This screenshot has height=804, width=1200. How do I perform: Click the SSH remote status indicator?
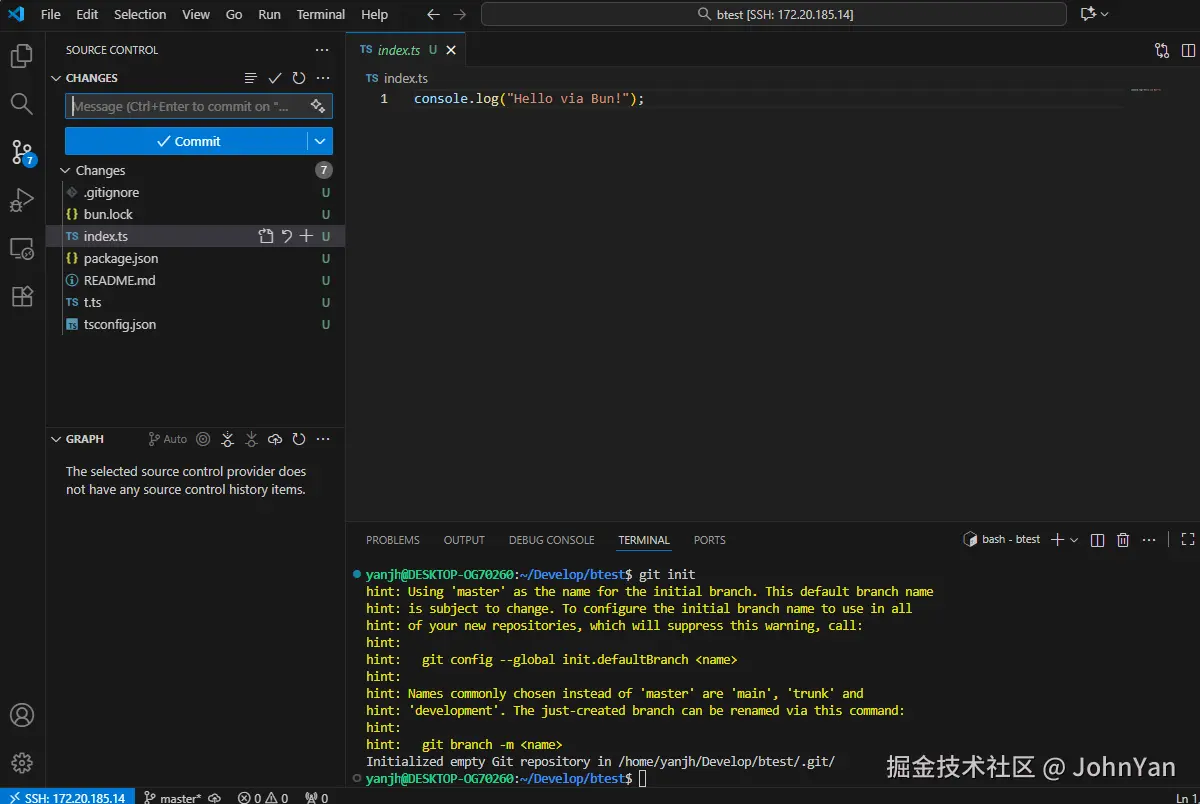66,797
